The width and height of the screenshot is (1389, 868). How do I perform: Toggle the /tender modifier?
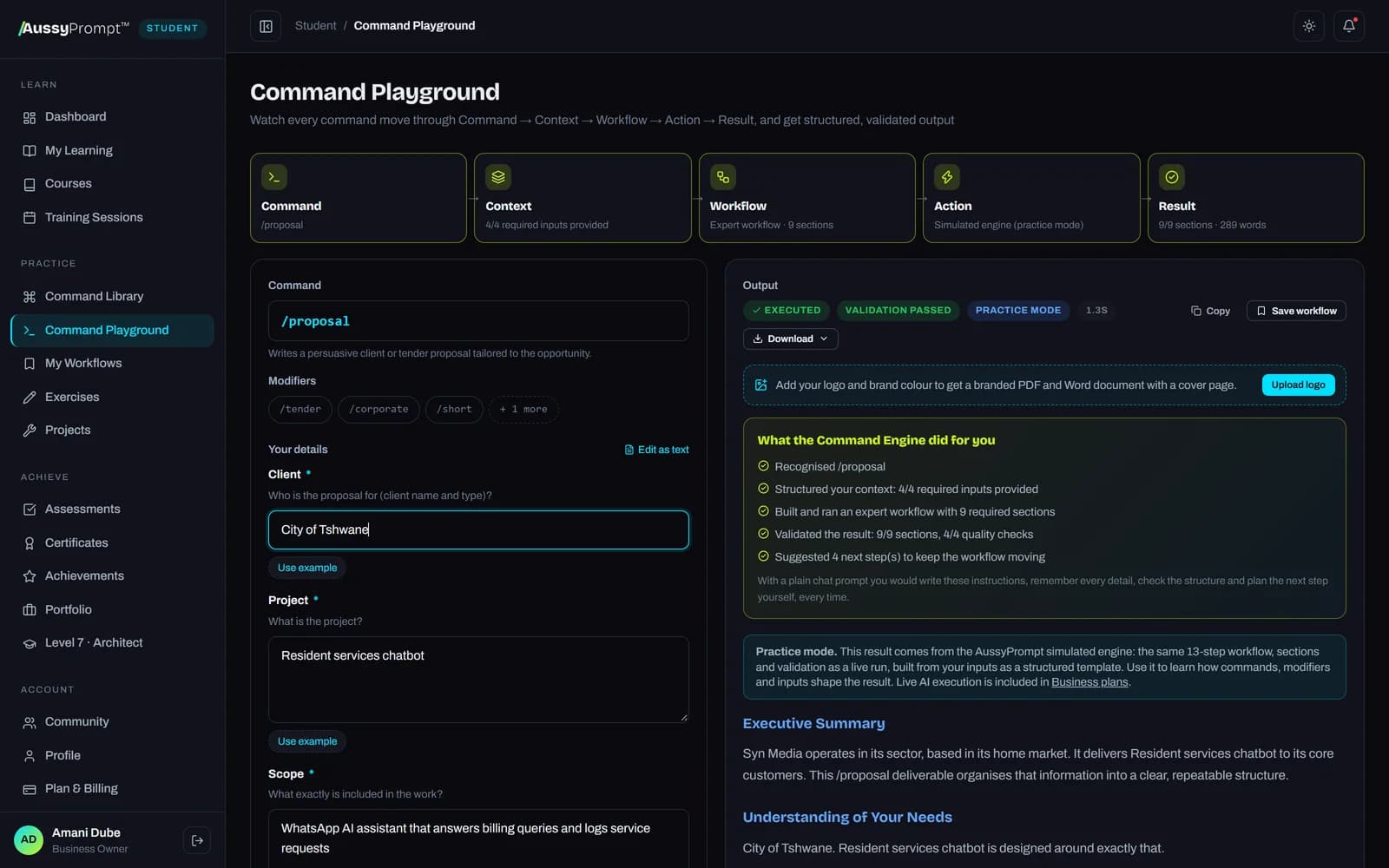click(300, 410)
